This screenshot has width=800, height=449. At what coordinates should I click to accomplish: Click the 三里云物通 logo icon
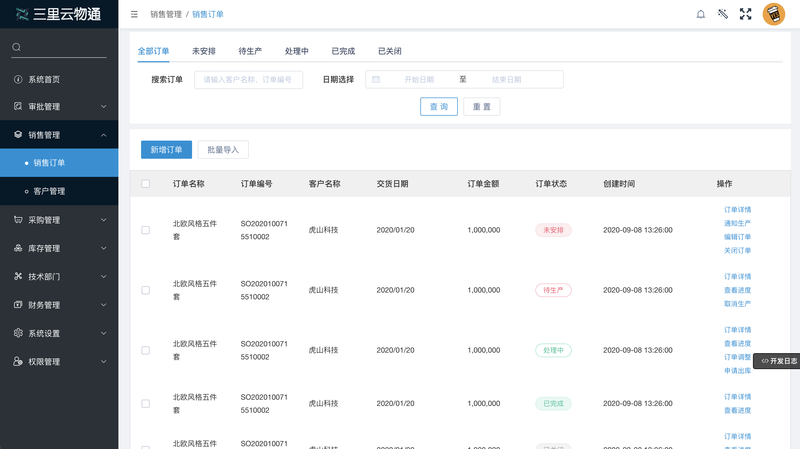pyautogui.click(x=21, y=14)
